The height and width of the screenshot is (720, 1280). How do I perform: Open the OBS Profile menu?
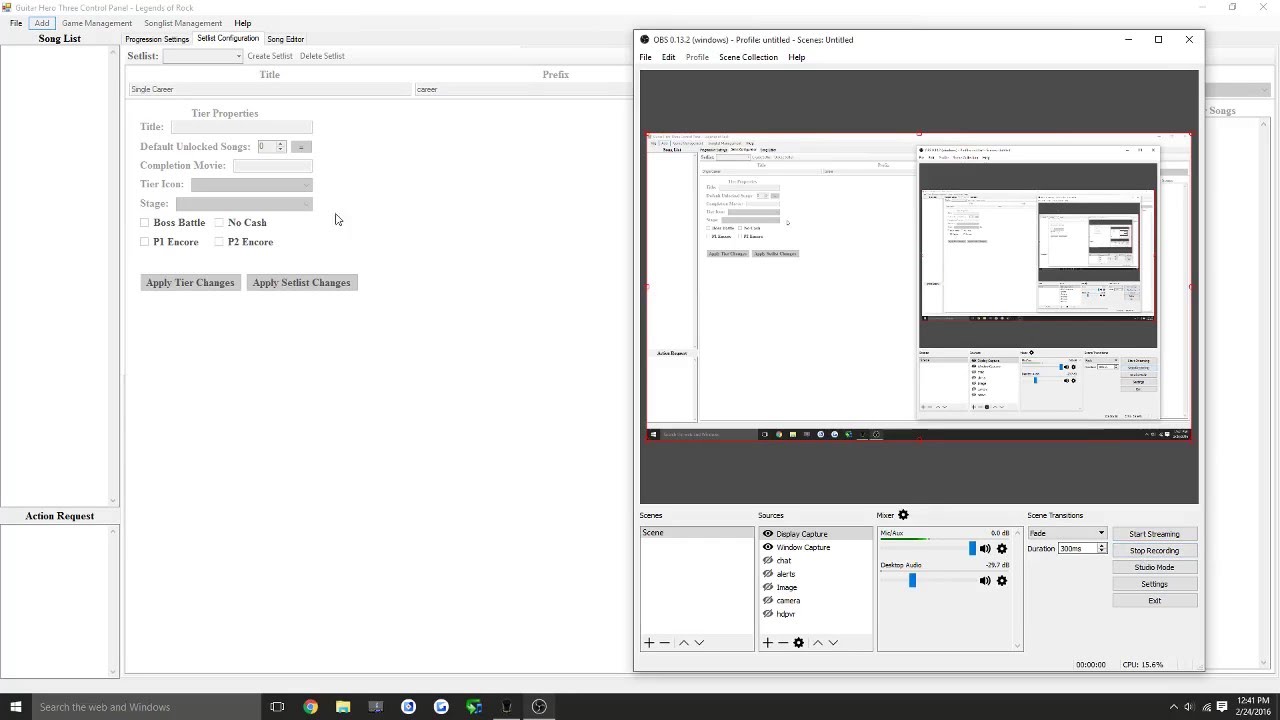tap(697, 57)
